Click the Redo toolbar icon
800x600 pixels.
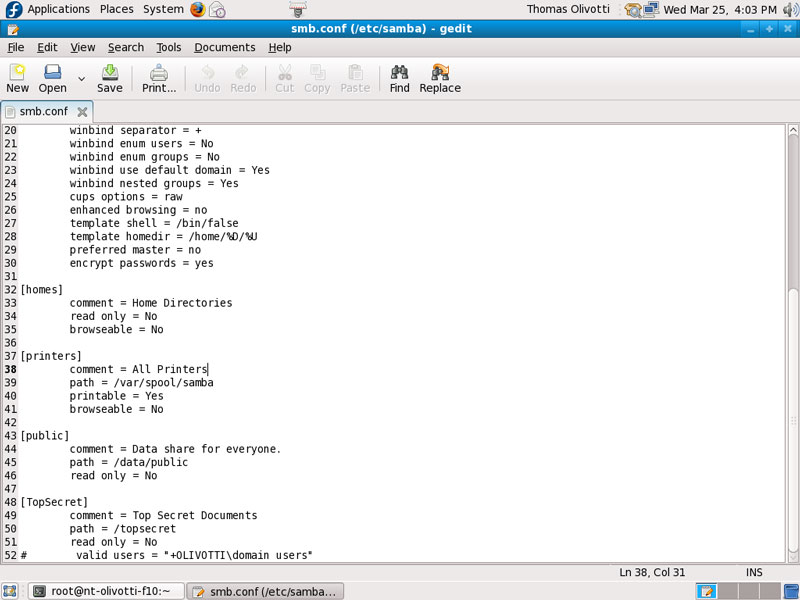coord(243,78)
